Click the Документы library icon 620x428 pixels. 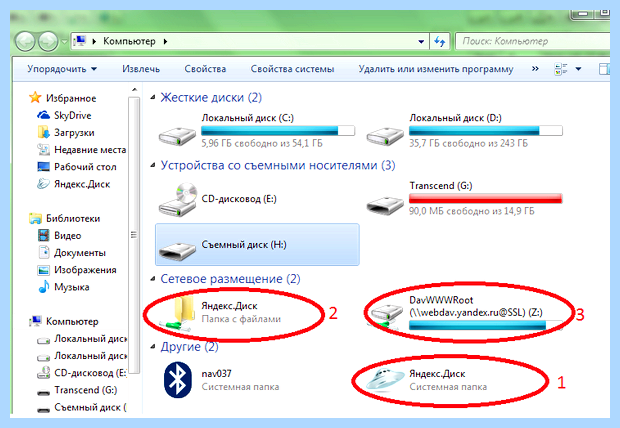44,252
